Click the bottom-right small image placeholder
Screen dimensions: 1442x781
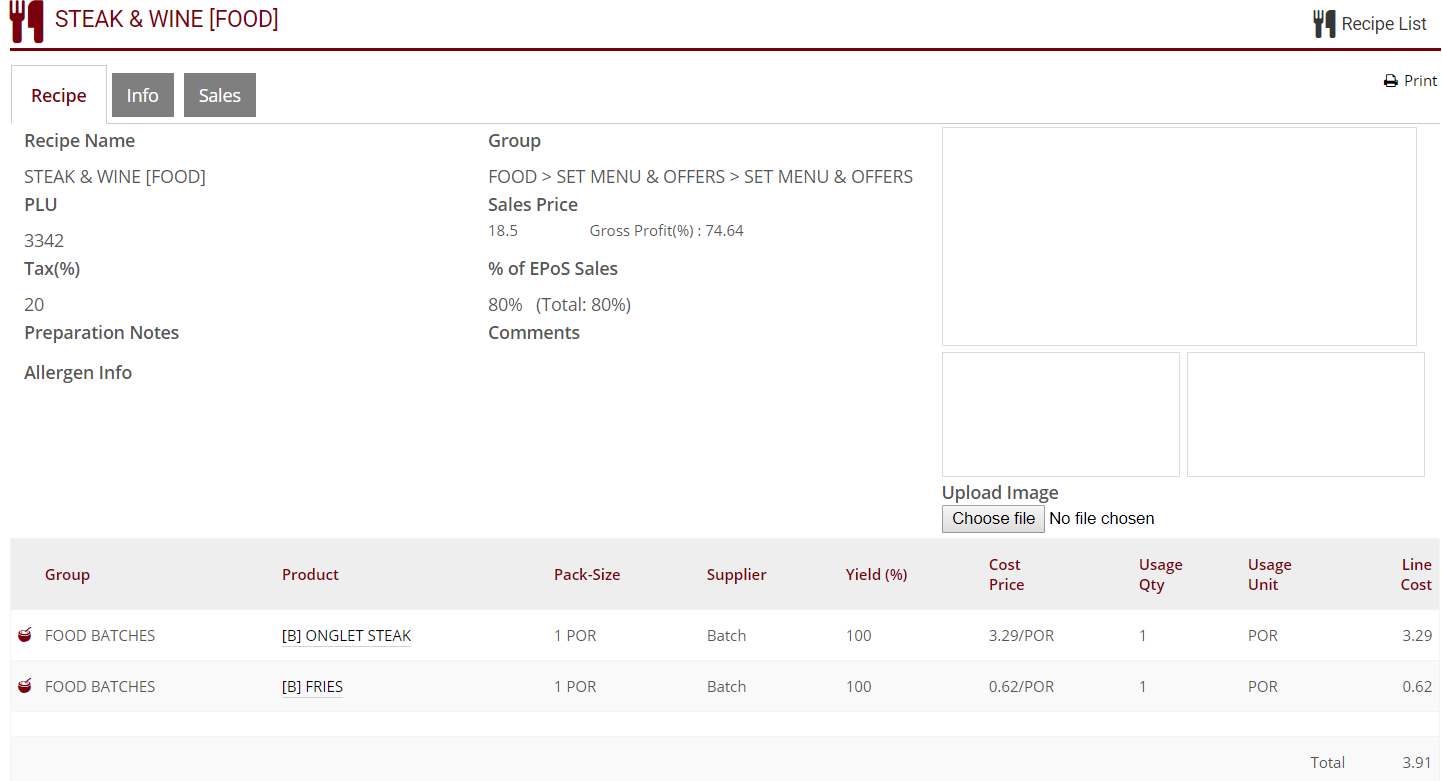(x=1305, y=414)
